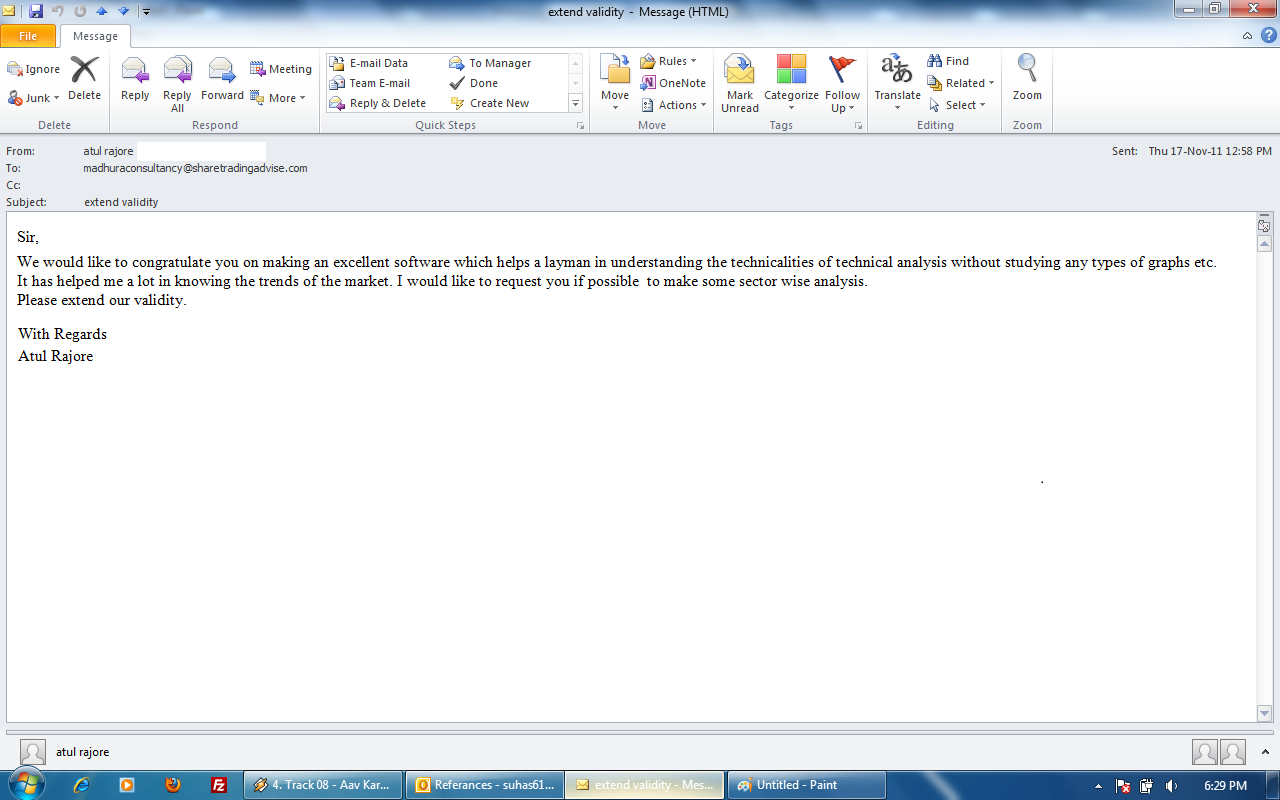Go to Next Item arrow
Screen dimensions: 1280x800
click(124, 11)
